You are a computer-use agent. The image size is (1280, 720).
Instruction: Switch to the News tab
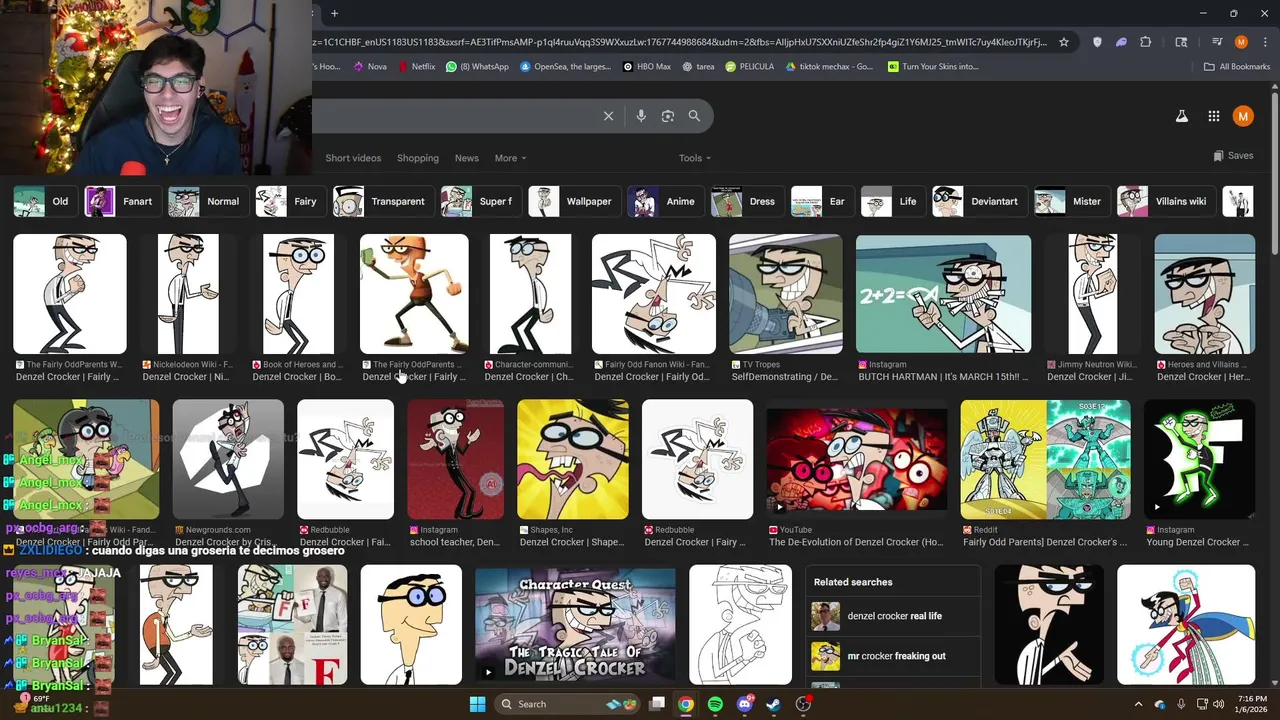point(467,158)
